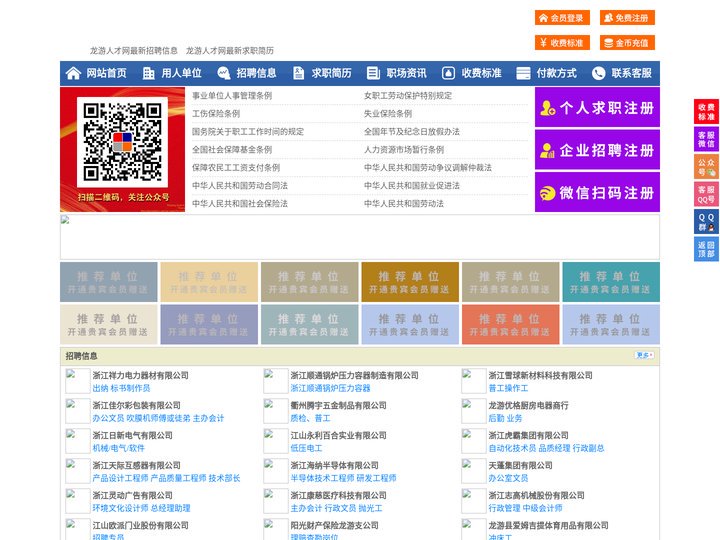Viewport: 720px width, 540px height.
Task: Open 龙游人才网最新求职简历 link
Action: pyautogui.click(x=230, y=51)
